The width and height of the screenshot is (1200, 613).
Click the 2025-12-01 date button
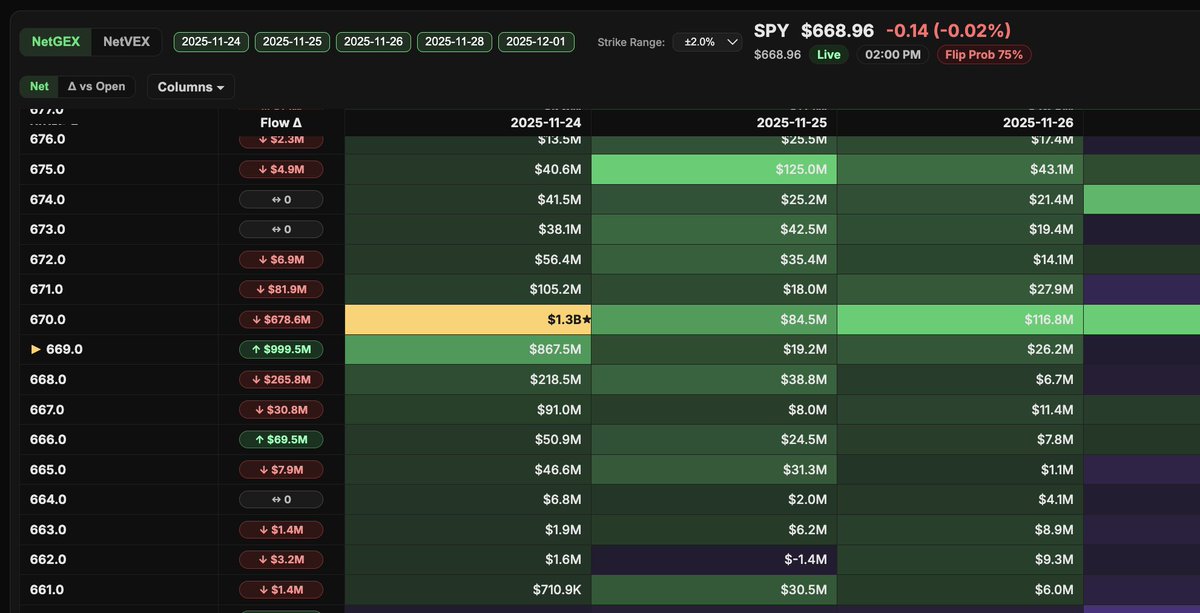(x=536, y=42)
